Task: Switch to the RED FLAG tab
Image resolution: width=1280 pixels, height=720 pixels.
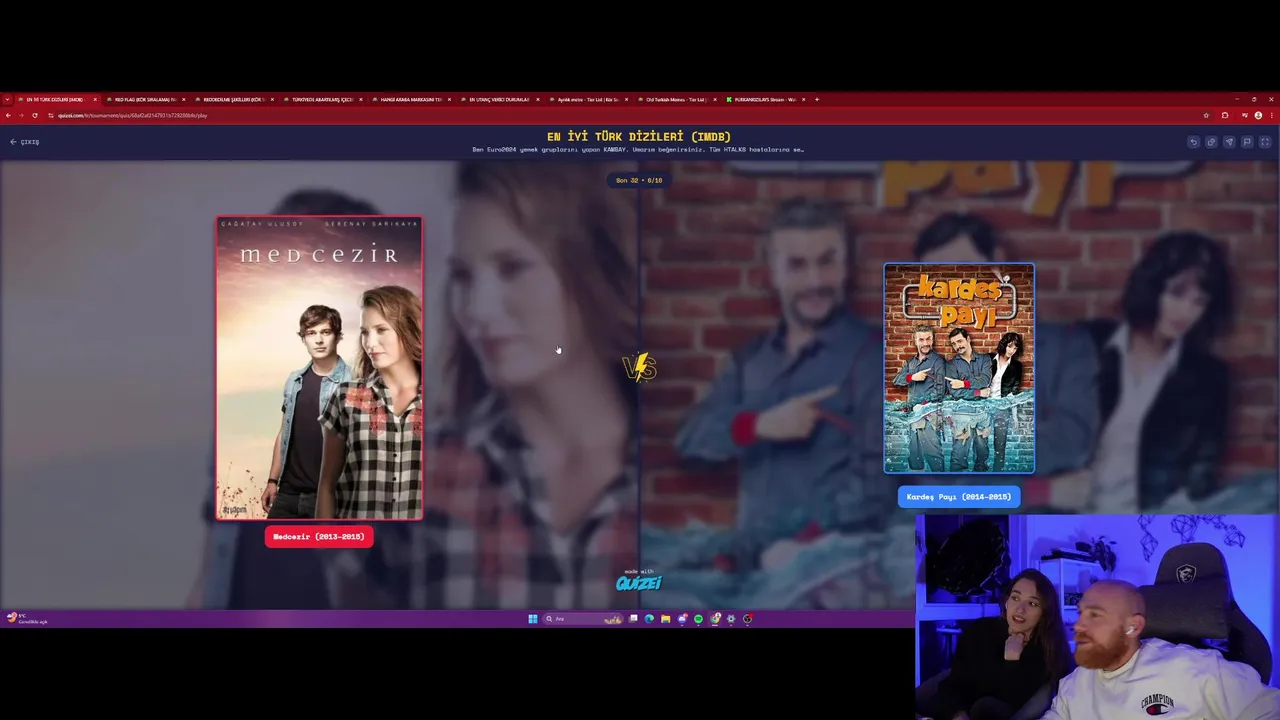Action: [144, 99]
